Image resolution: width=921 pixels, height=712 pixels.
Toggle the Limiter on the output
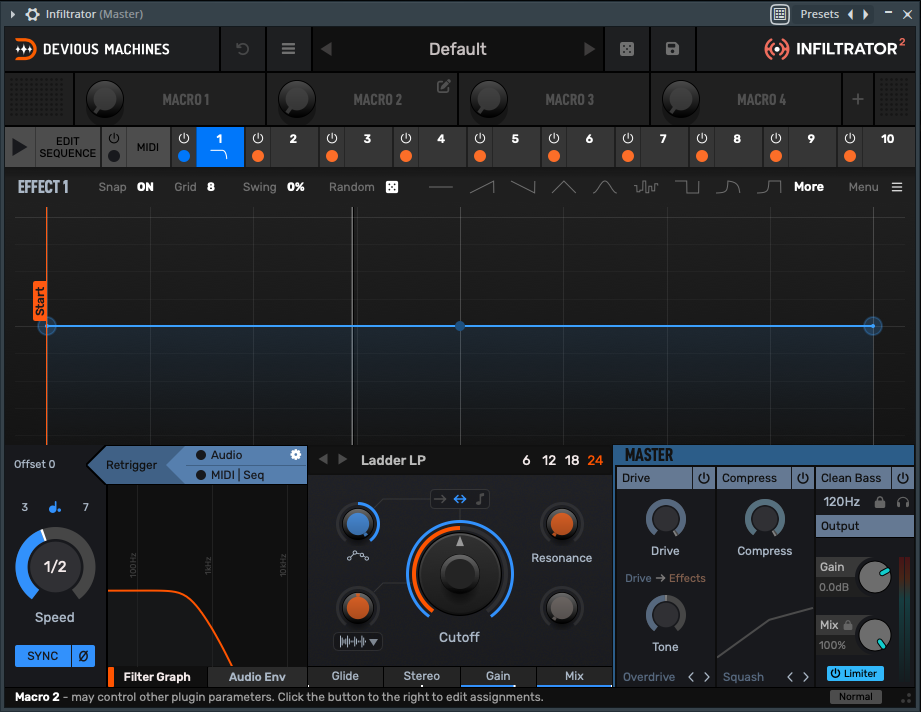(x=855, y=674)
